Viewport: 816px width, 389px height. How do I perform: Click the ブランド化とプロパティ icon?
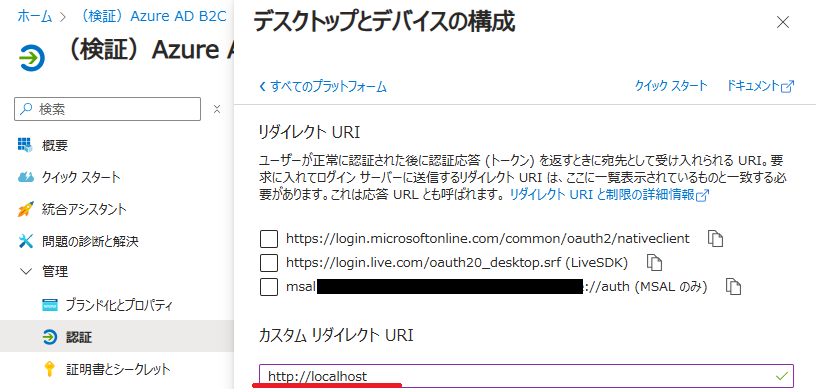49,305
